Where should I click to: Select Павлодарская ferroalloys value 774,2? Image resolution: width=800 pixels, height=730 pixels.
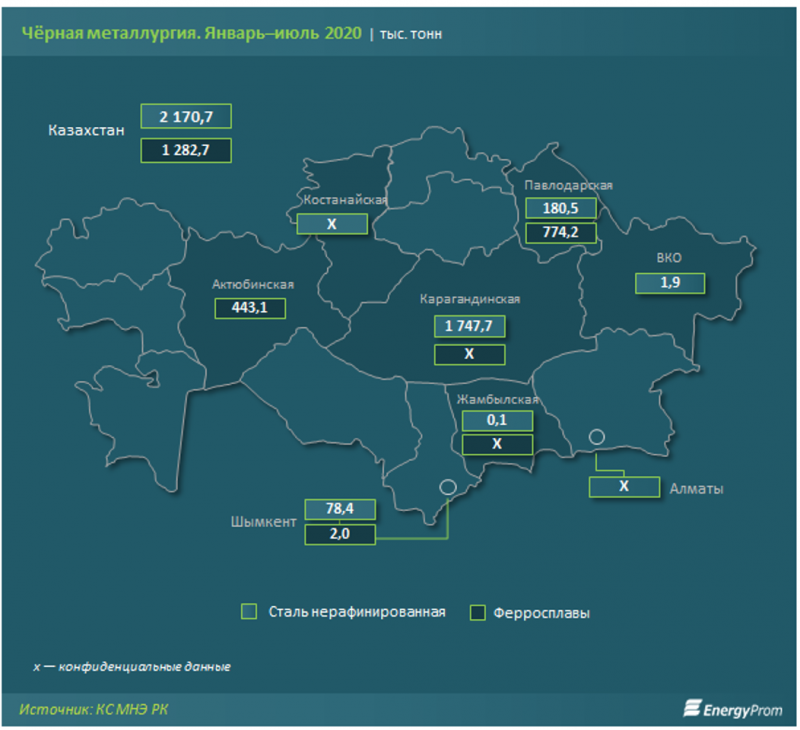tap(560, 233)
